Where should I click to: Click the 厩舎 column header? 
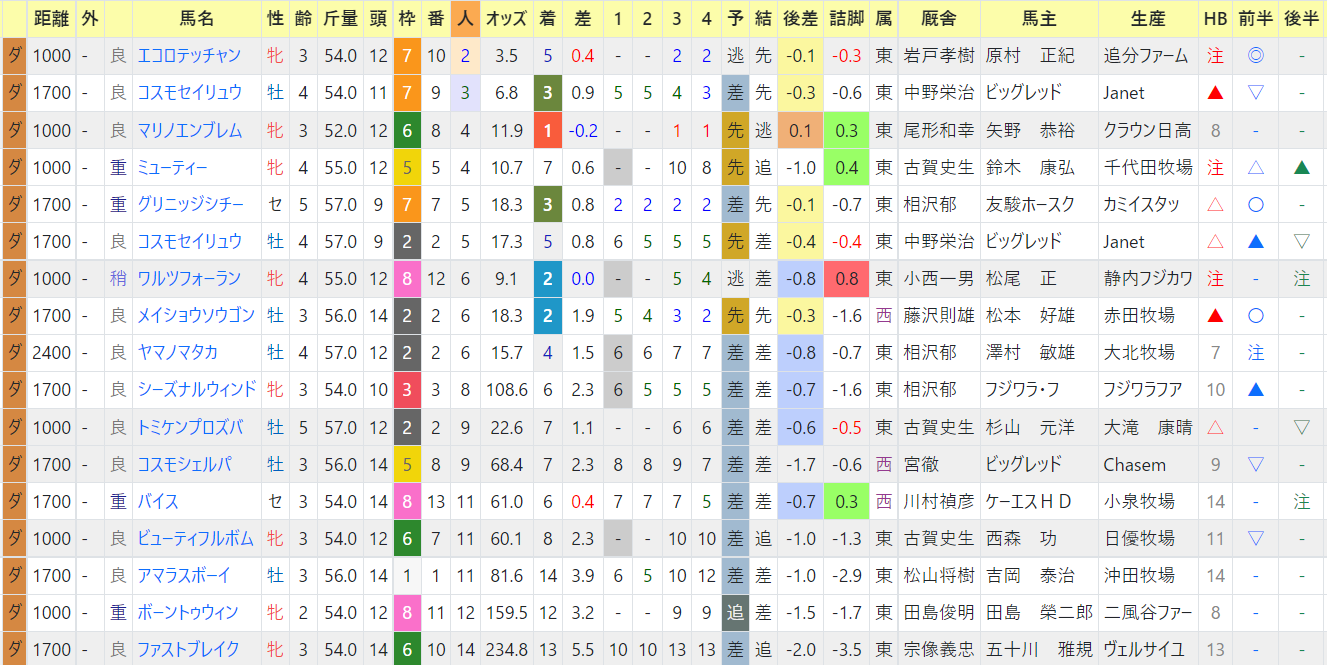pyautogui.click(x=938, y=19)
